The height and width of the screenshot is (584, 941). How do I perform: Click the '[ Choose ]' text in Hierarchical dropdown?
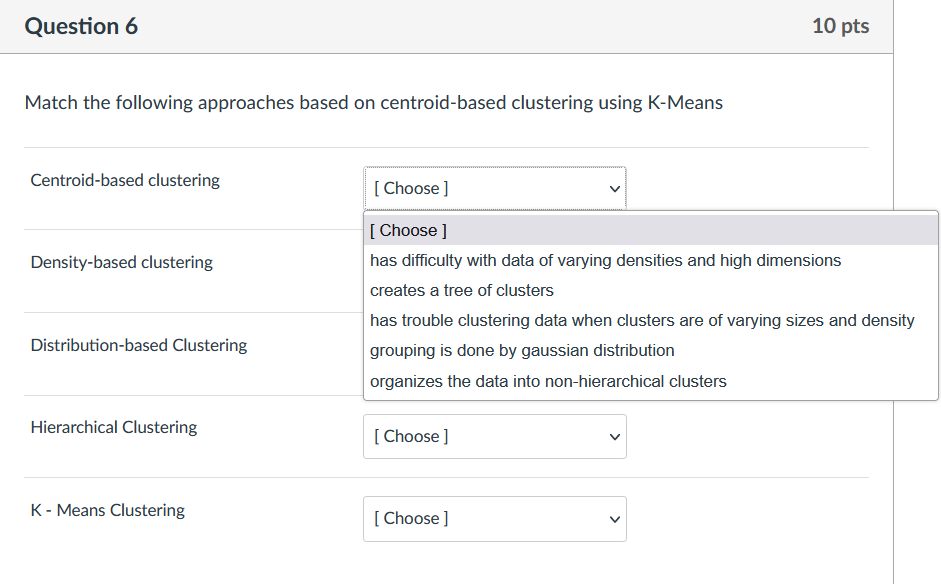point(411,437)
